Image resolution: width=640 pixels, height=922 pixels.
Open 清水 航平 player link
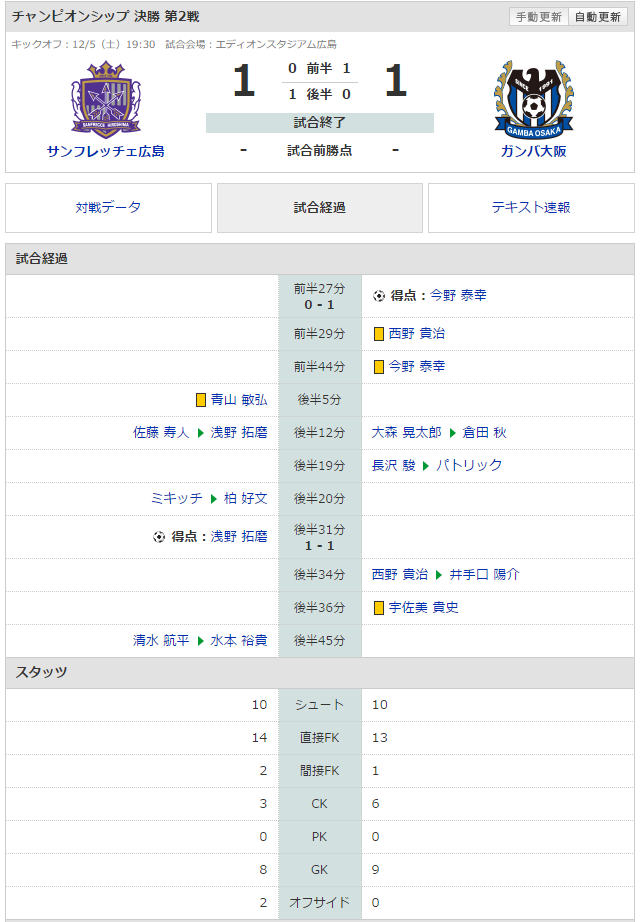(161, 640)
